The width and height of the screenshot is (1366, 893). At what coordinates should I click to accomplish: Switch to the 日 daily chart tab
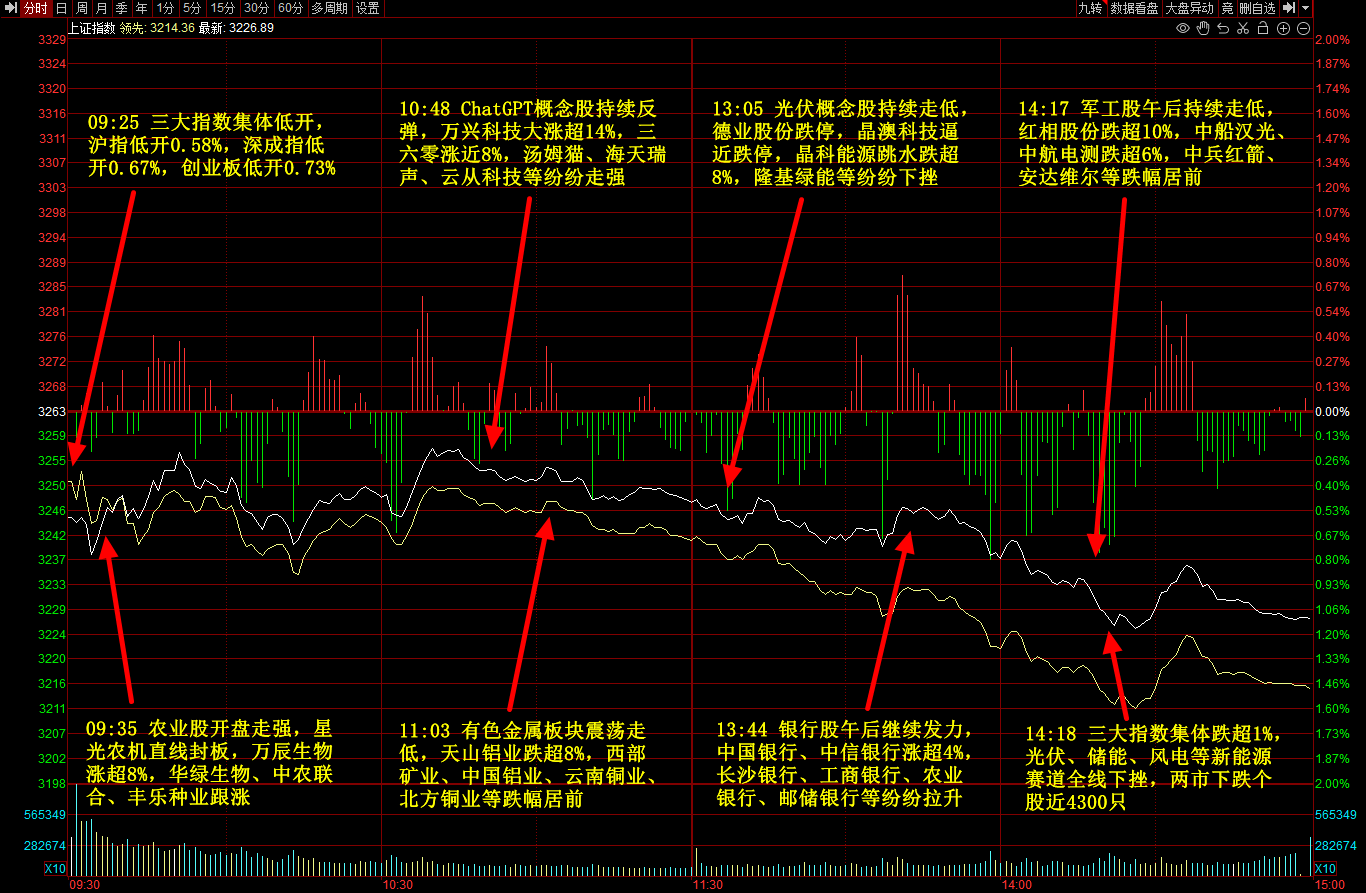pos(61,8)
